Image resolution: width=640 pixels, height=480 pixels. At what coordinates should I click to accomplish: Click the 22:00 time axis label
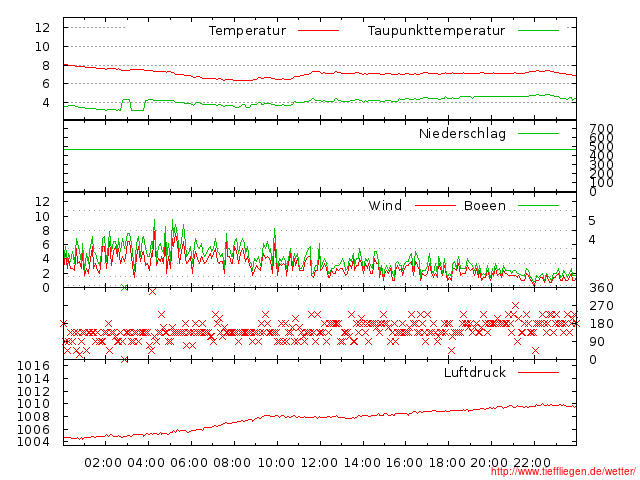point(532,463)
